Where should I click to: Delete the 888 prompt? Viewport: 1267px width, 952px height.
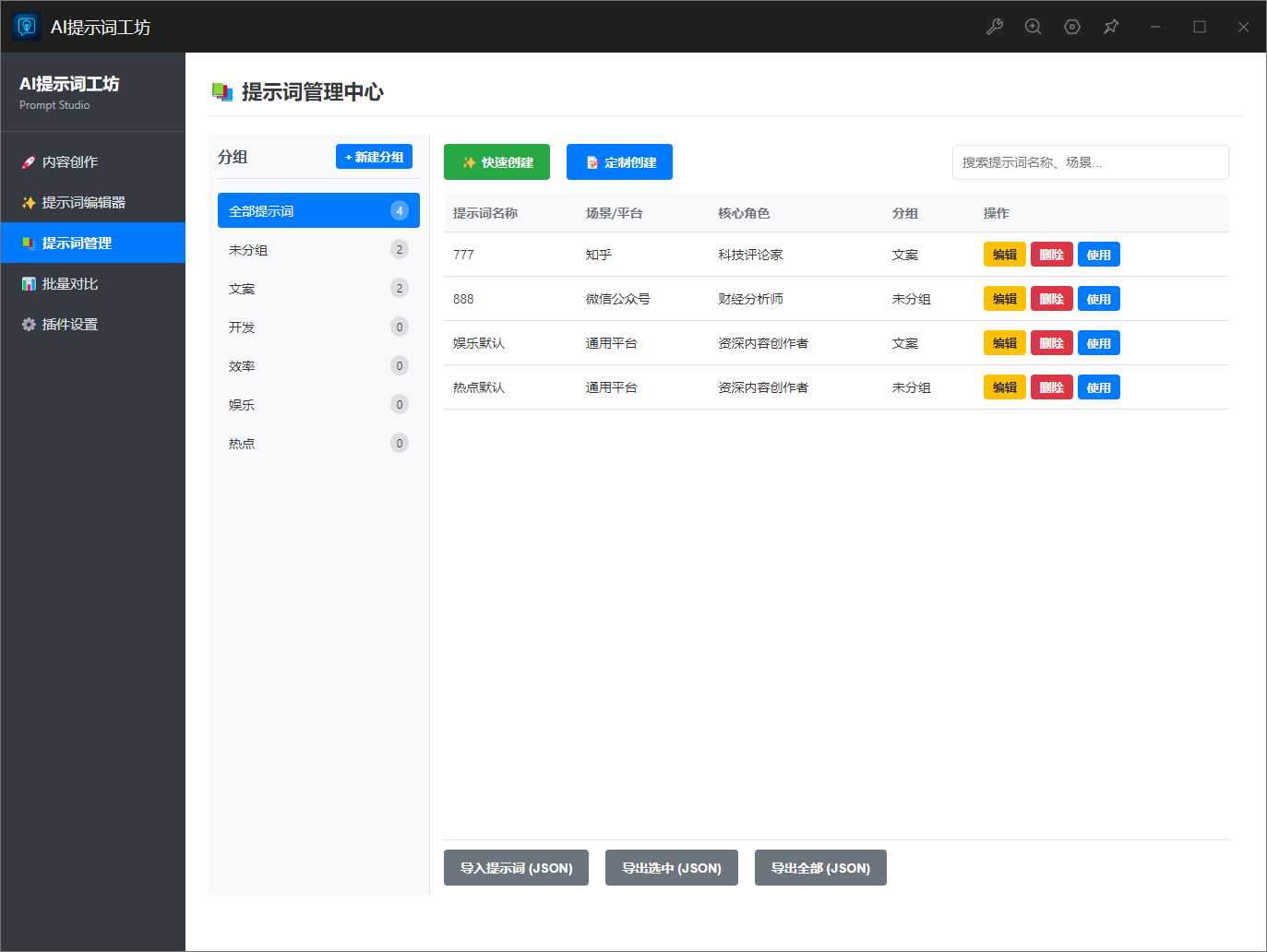[1051, 299]
